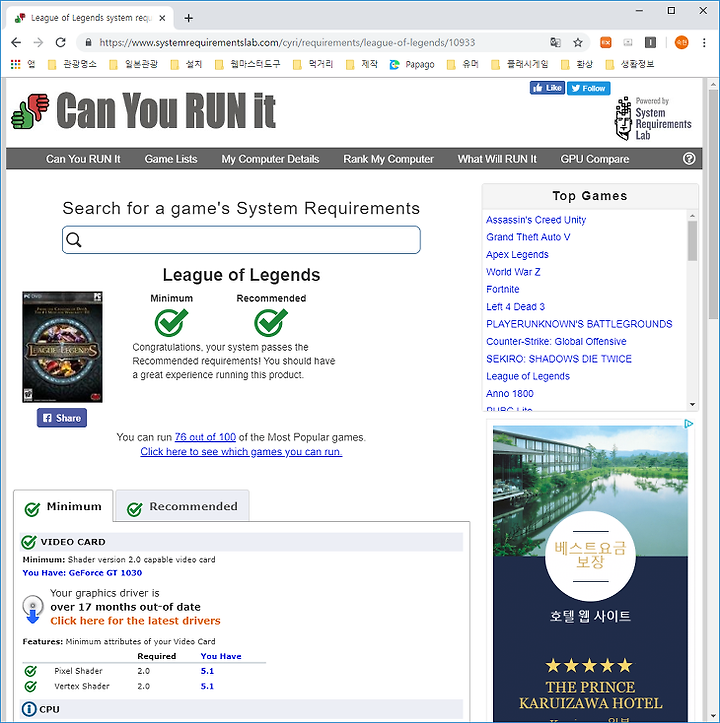This screenshot has width=720, height=723.
Task: Click the Top Games list scrollbar thumb
Action: pos(692,241)
